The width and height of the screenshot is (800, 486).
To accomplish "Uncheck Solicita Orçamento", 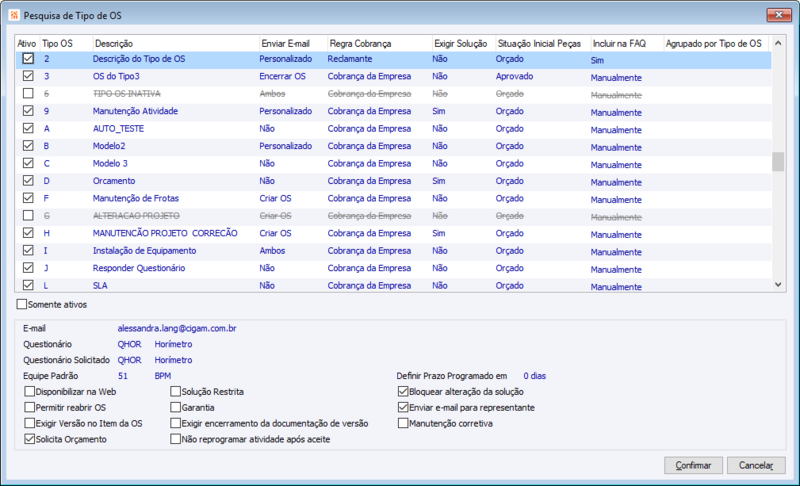I will (x=30, y=439).
